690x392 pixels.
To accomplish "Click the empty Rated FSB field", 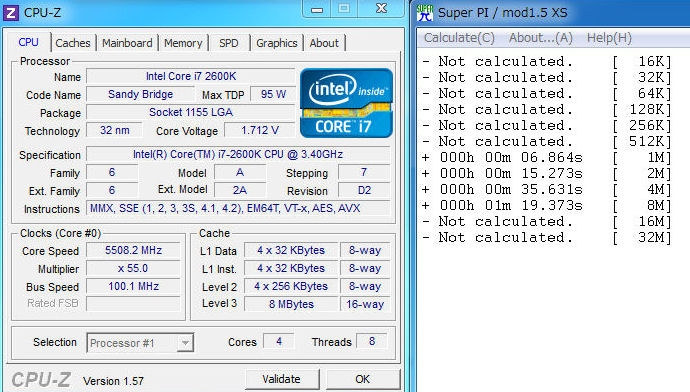I will (133, 304).
